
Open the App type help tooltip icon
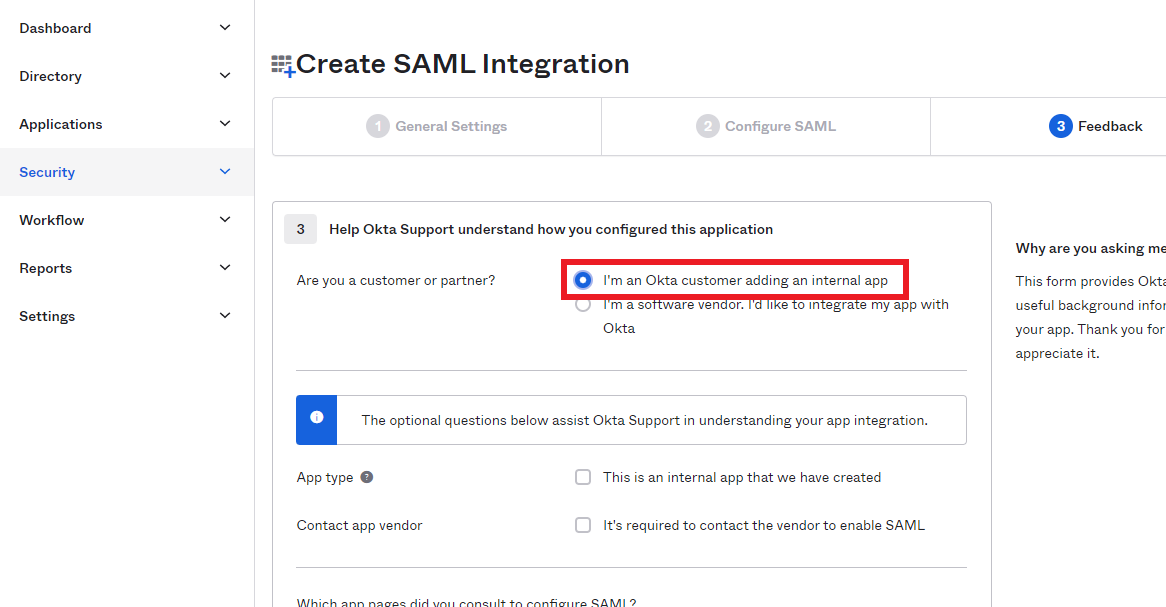366,477
